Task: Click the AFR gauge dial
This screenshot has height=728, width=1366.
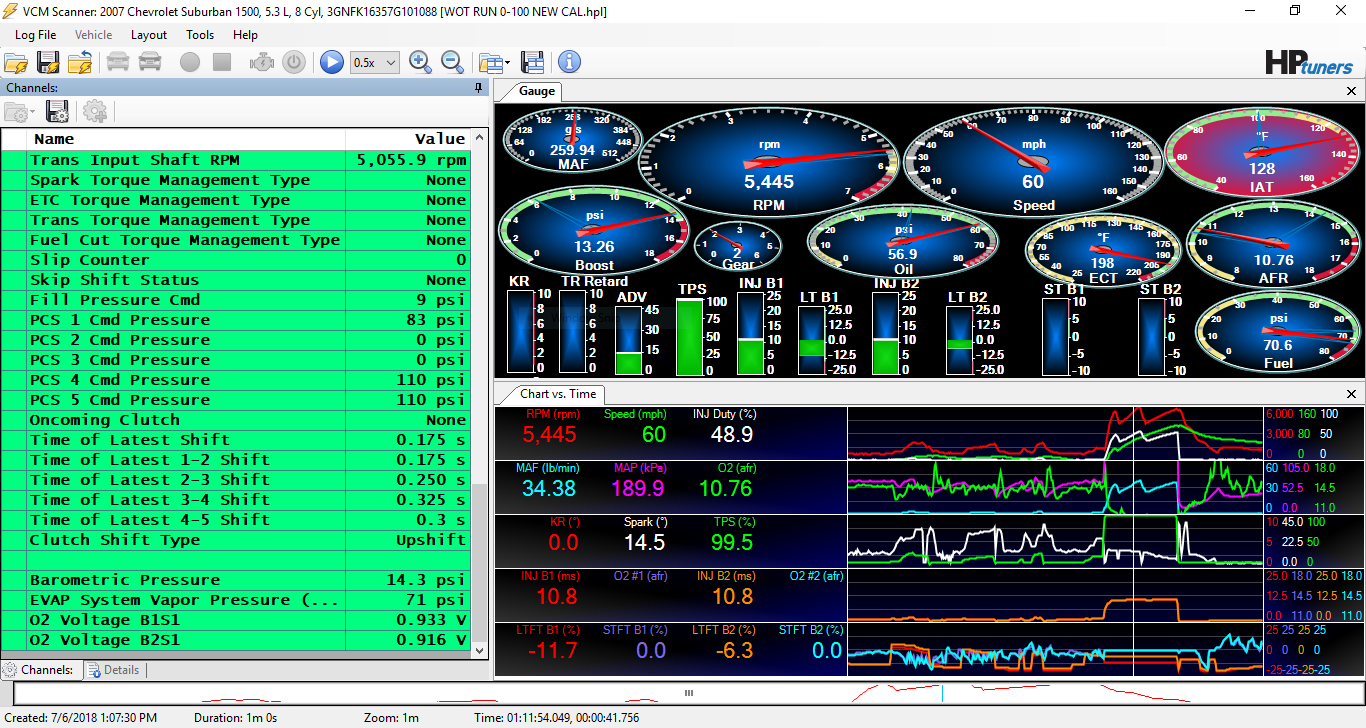Action: [1275, 244]
